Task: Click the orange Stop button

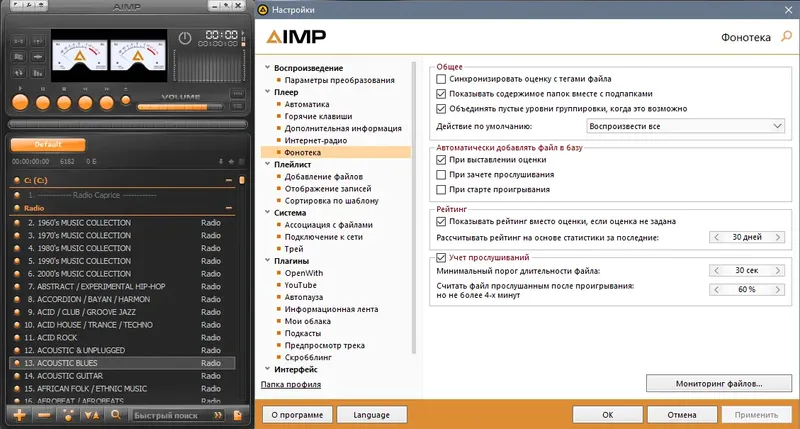Action: click(64, 103)
